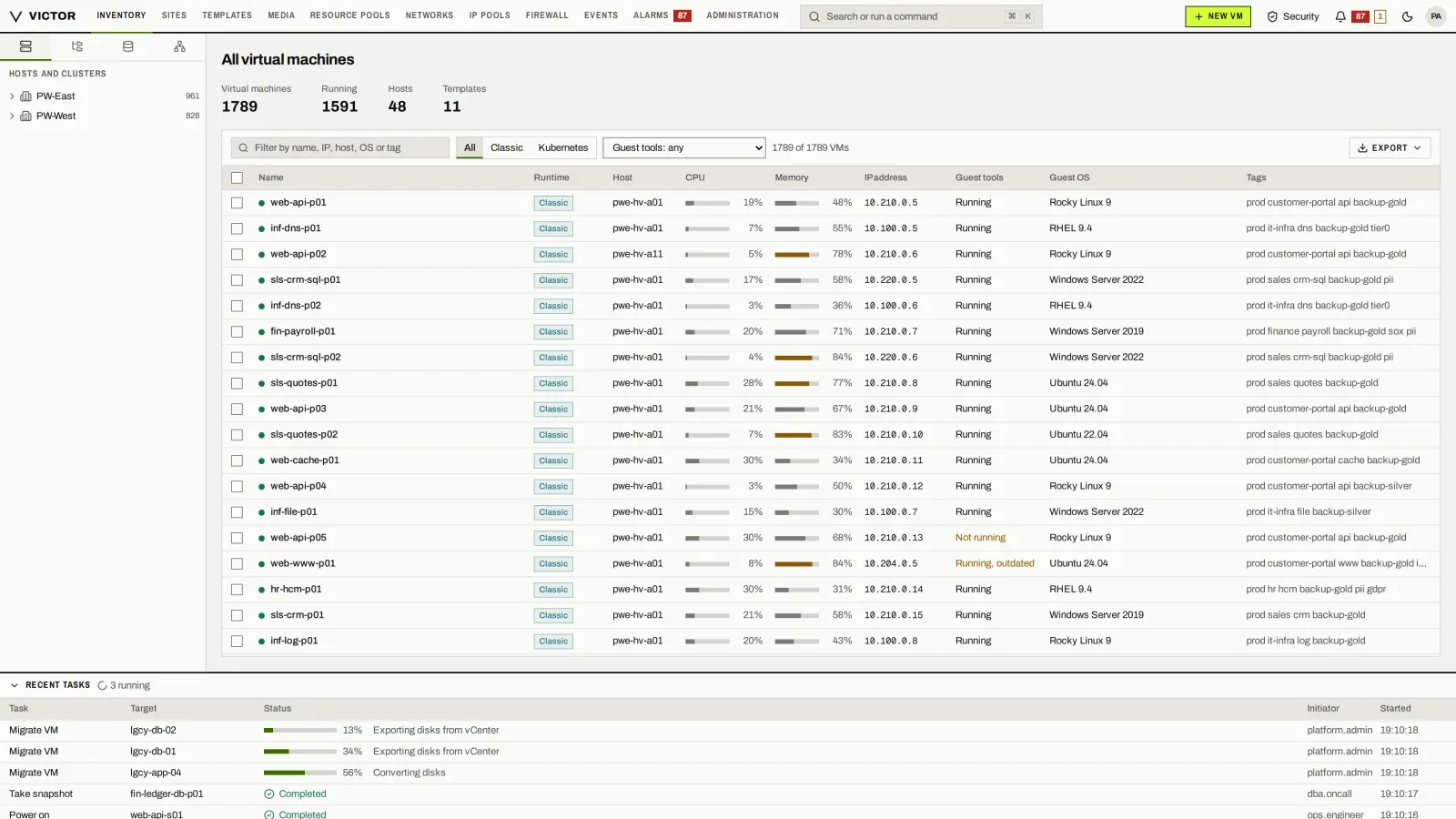Click the status dot for web-api-p01
Screen dimensions: 1456x819
point(262,203)
